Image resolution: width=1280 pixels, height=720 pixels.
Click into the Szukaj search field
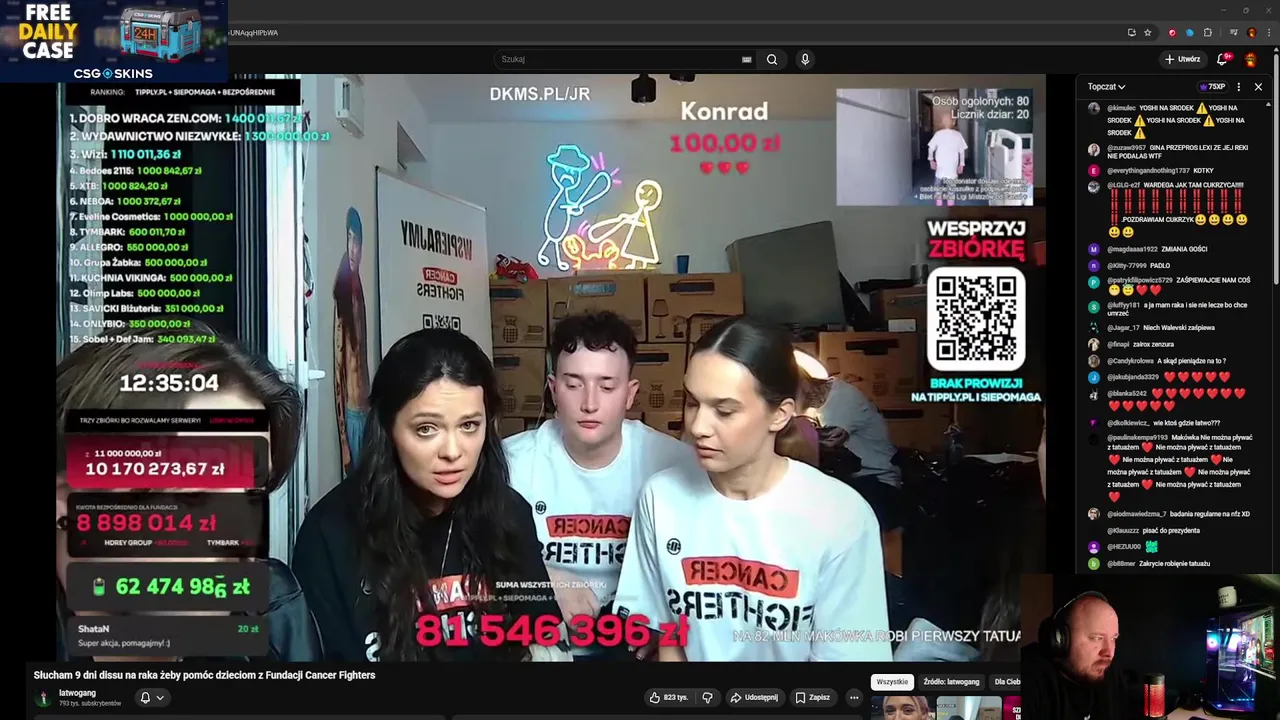[x=620, y=59]
